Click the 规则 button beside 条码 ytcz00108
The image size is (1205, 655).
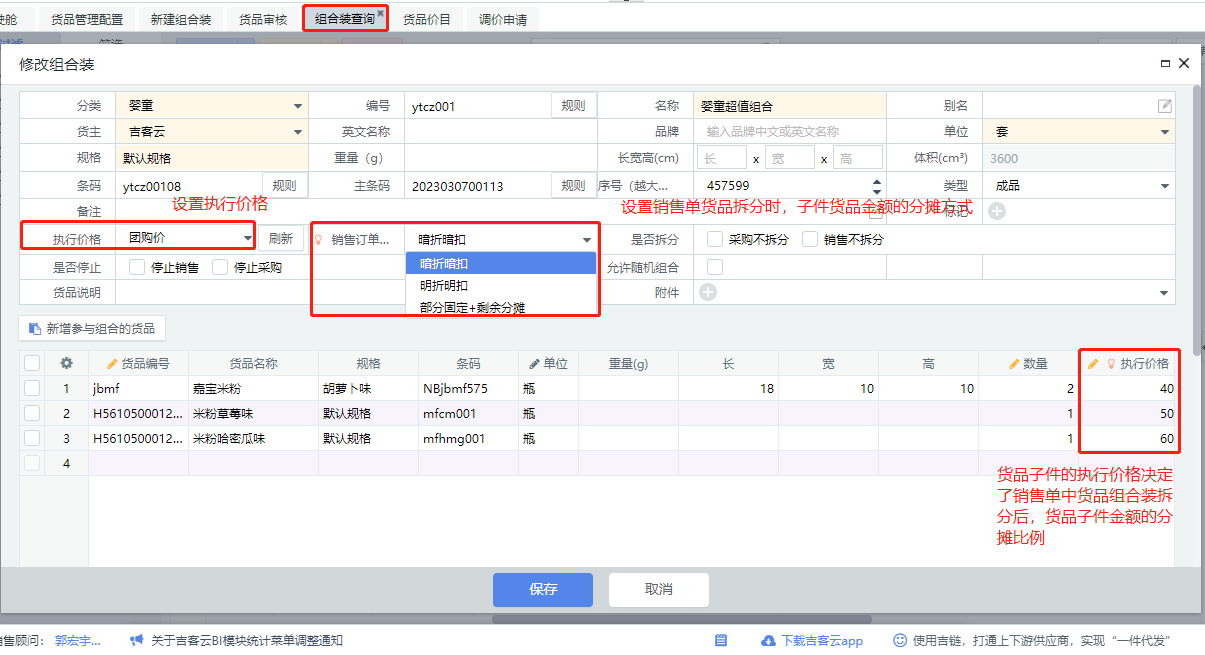[285, 185]
